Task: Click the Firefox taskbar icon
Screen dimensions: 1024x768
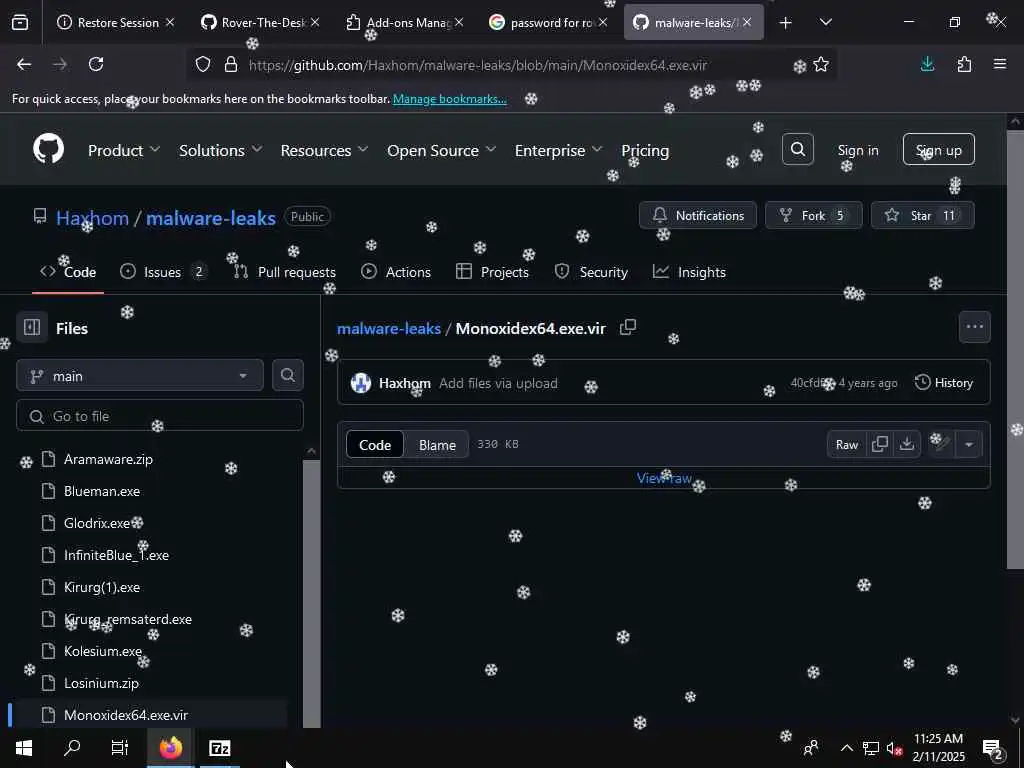Action: click(170, 748)
